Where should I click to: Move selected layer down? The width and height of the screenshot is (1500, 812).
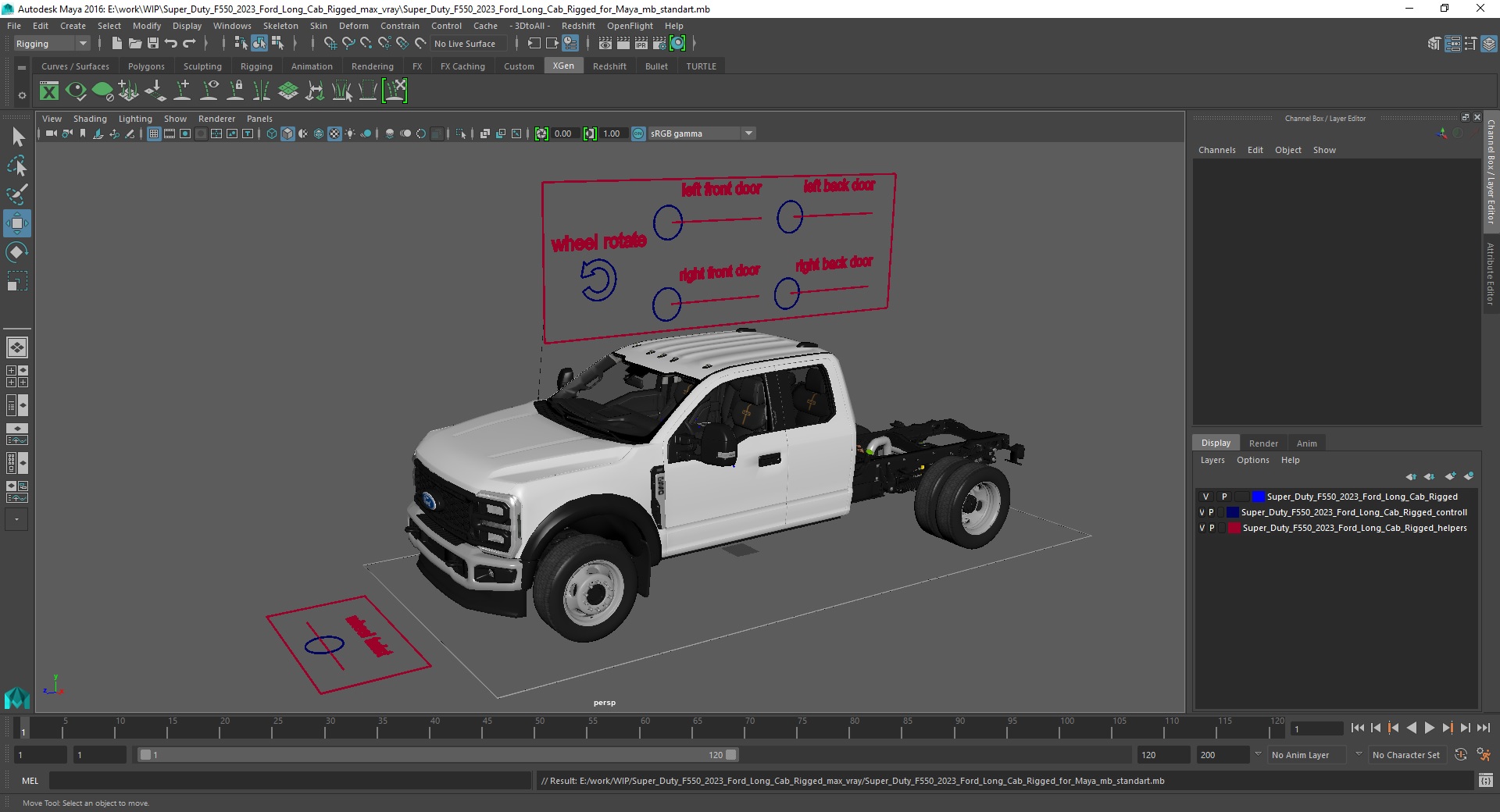[1430, 476]
